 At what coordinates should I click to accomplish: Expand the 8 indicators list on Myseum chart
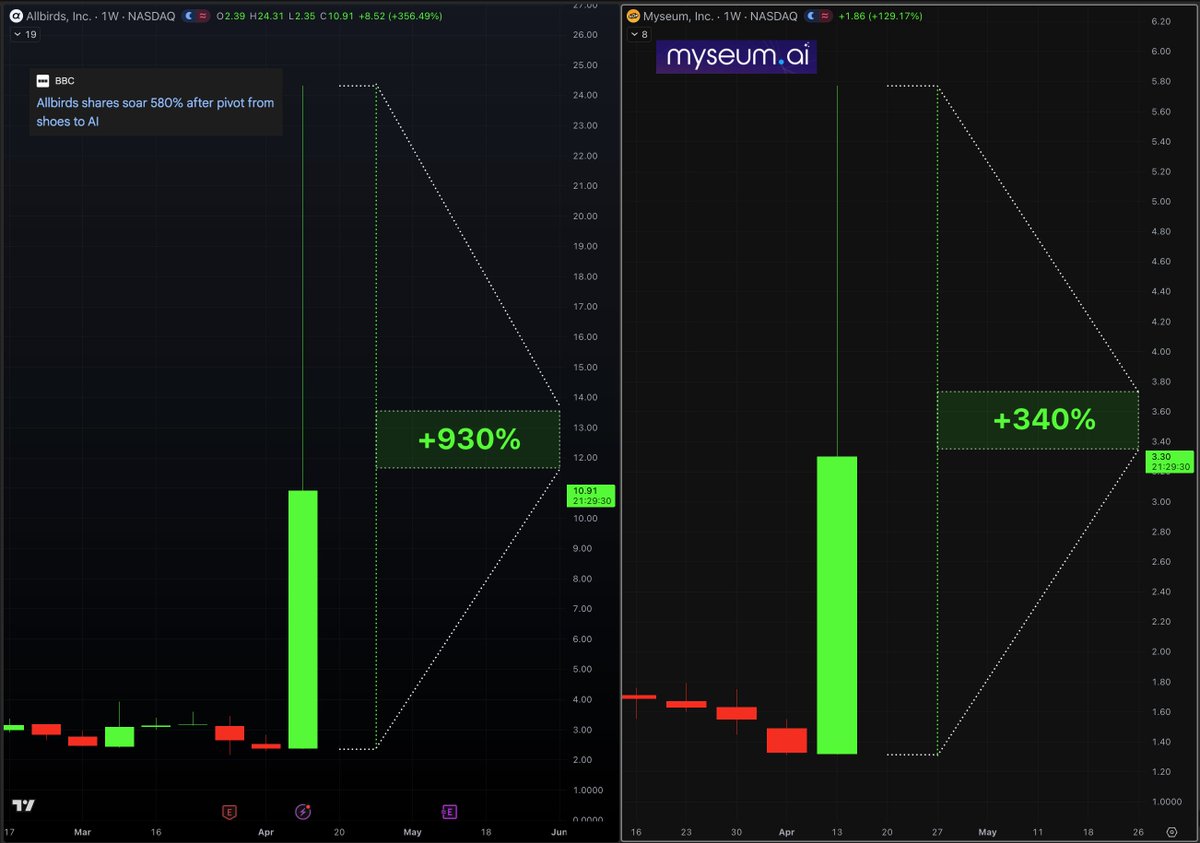point(638,34)
